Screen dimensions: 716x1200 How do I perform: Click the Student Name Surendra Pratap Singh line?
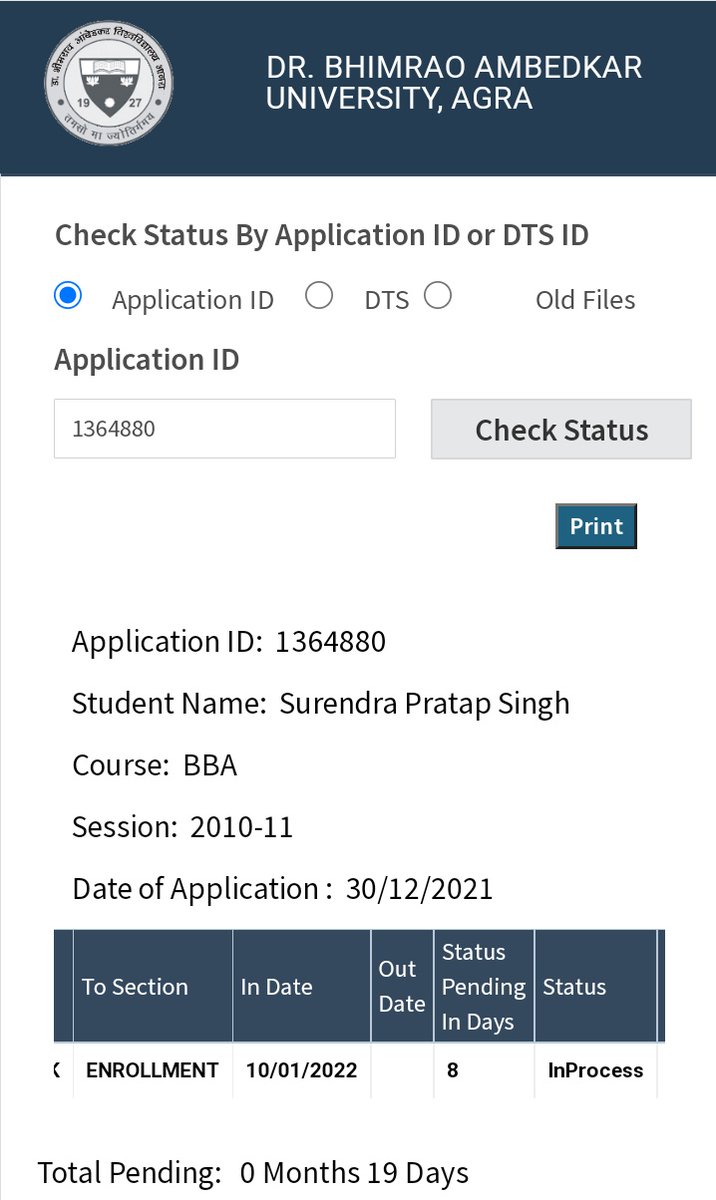click(321, 703)
